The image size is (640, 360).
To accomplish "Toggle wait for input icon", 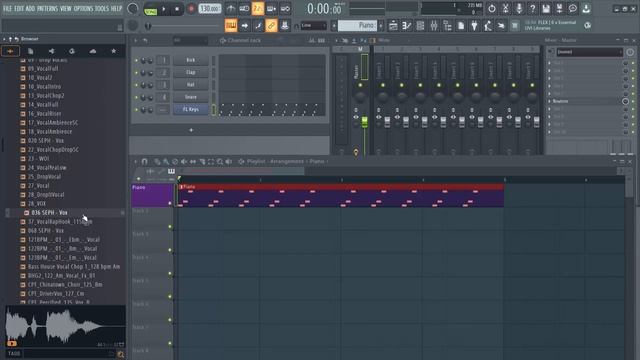I will coord(244,9).
